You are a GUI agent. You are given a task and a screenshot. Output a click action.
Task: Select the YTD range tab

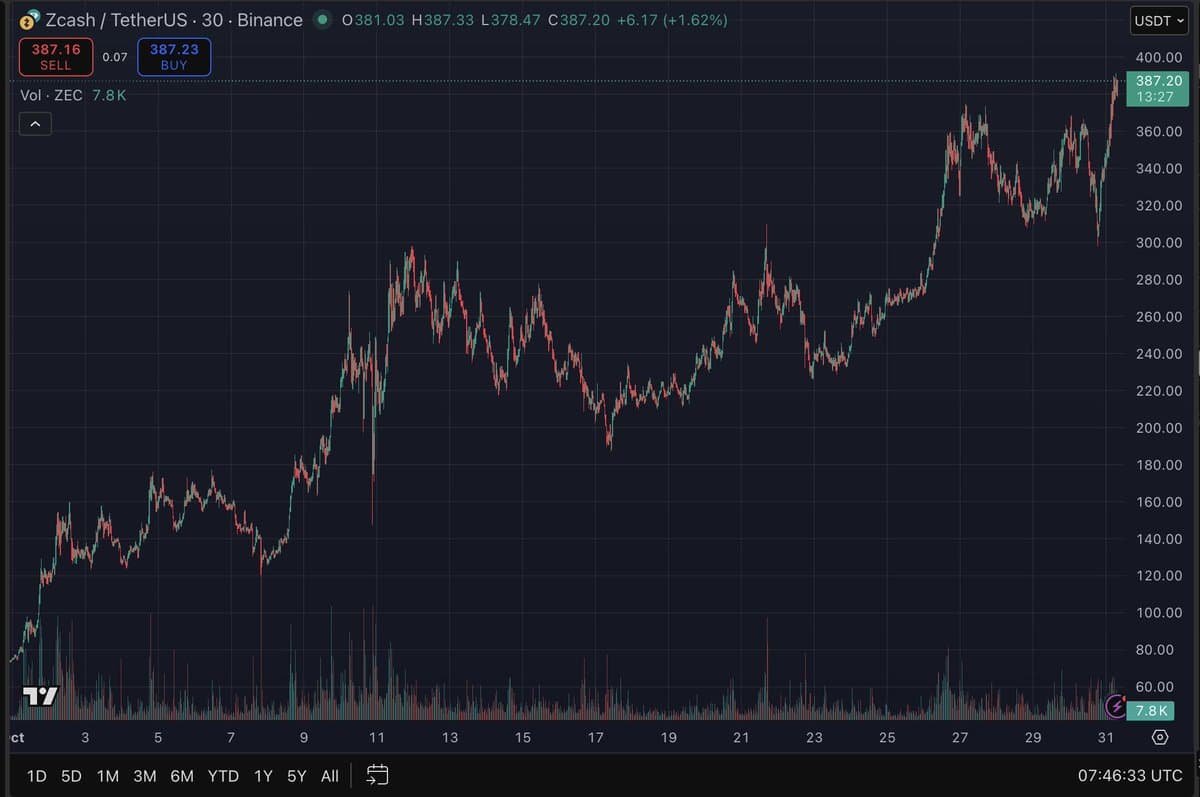[223, 775]
